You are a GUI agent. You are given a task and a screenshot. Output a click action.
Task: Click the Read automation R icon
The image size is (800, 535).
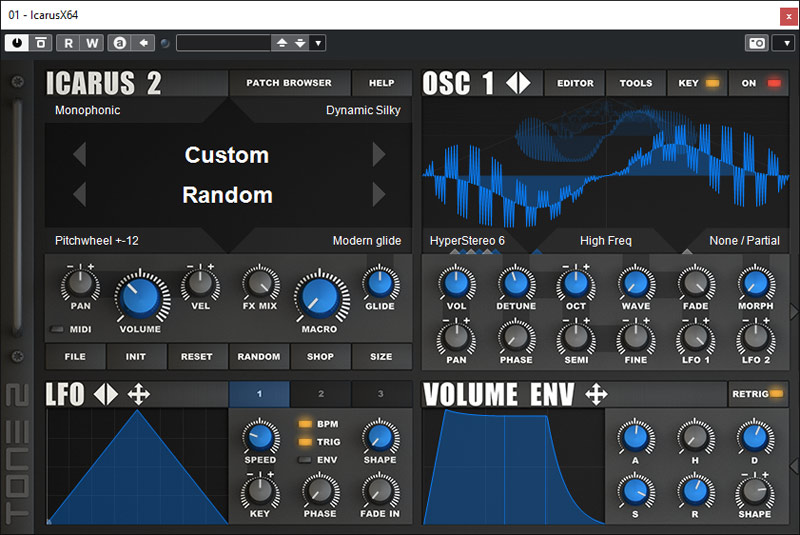(x=69, y=43)
